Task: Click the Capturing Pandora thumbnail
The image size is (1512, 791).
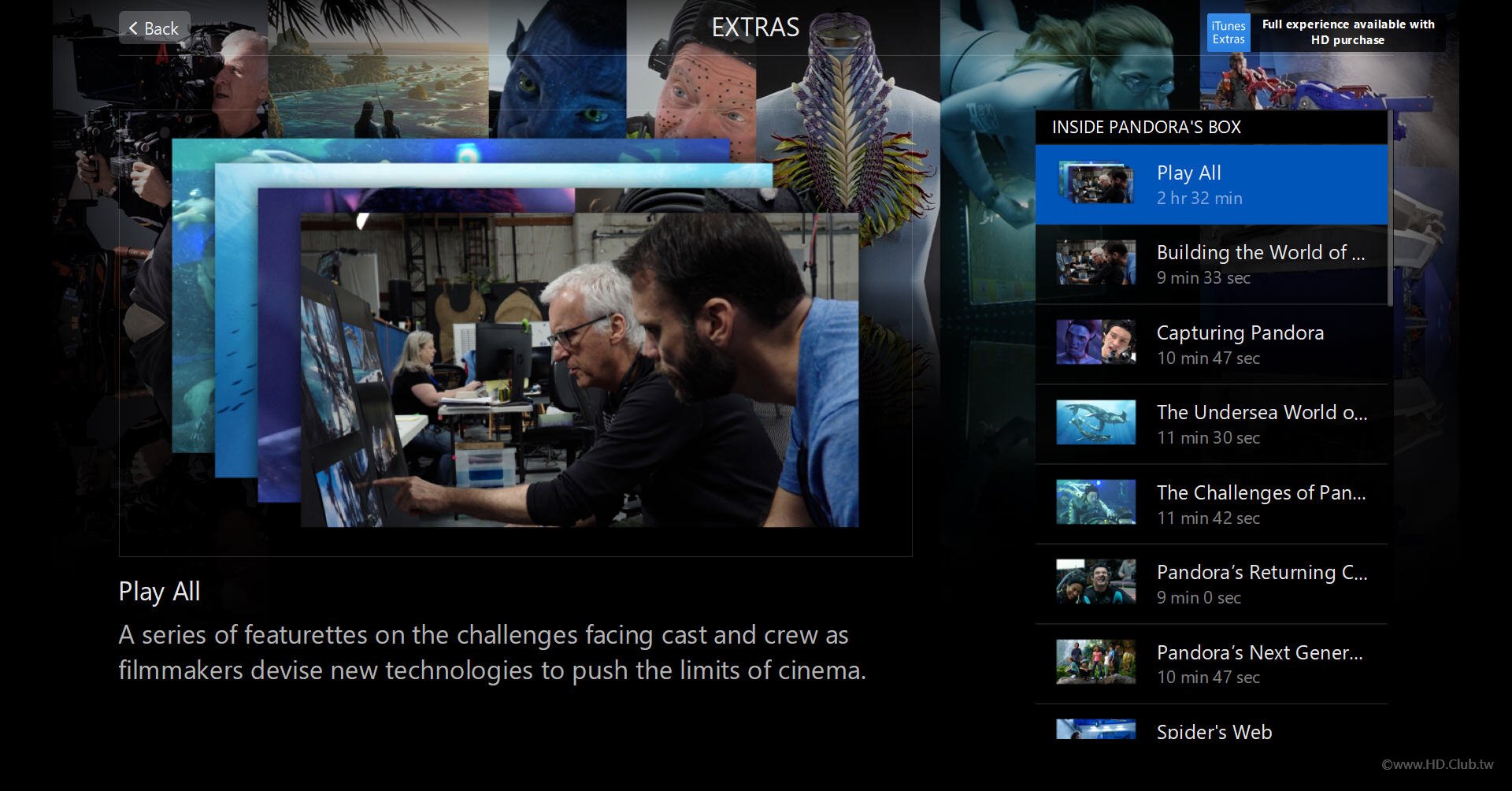Action: (x=1096, y=342)
